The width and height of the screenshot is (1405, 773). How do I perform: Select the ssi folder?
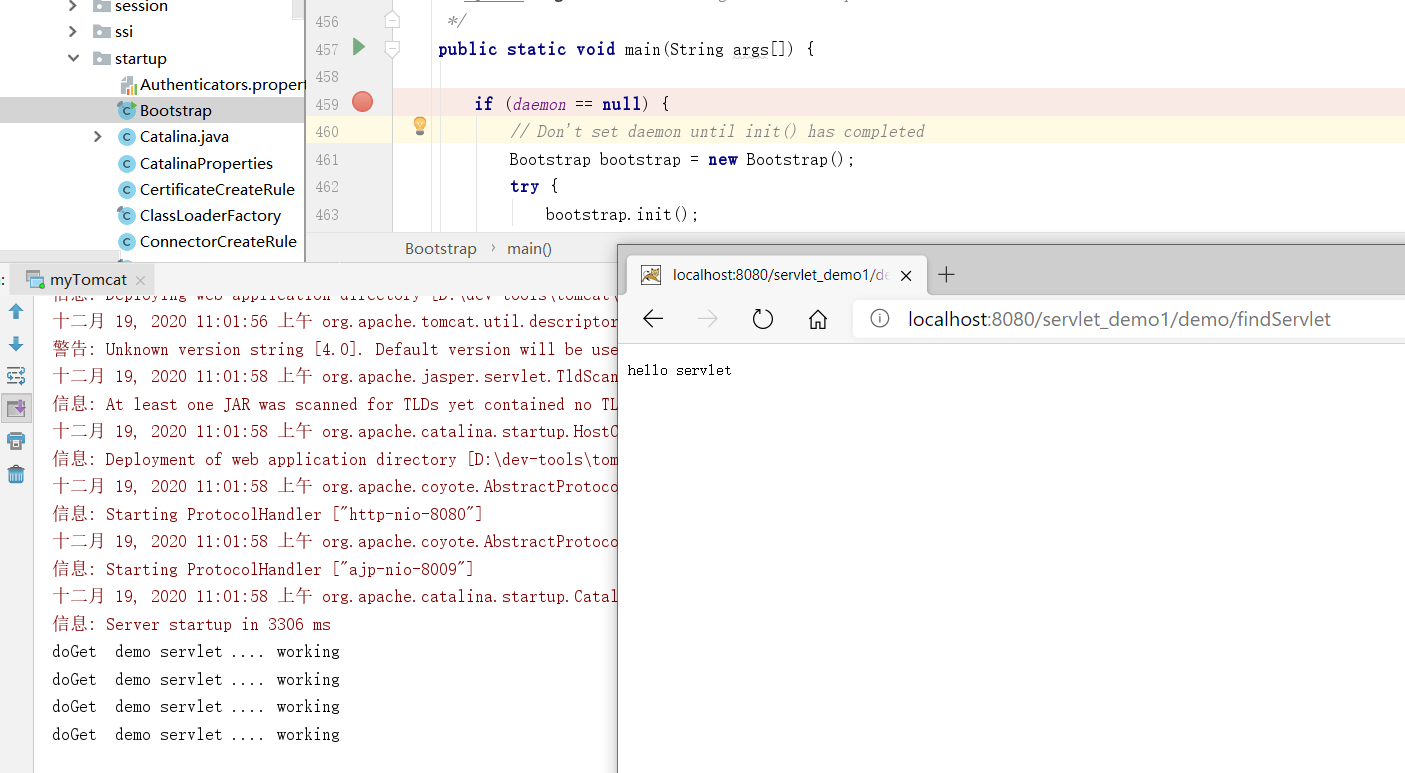124,32
